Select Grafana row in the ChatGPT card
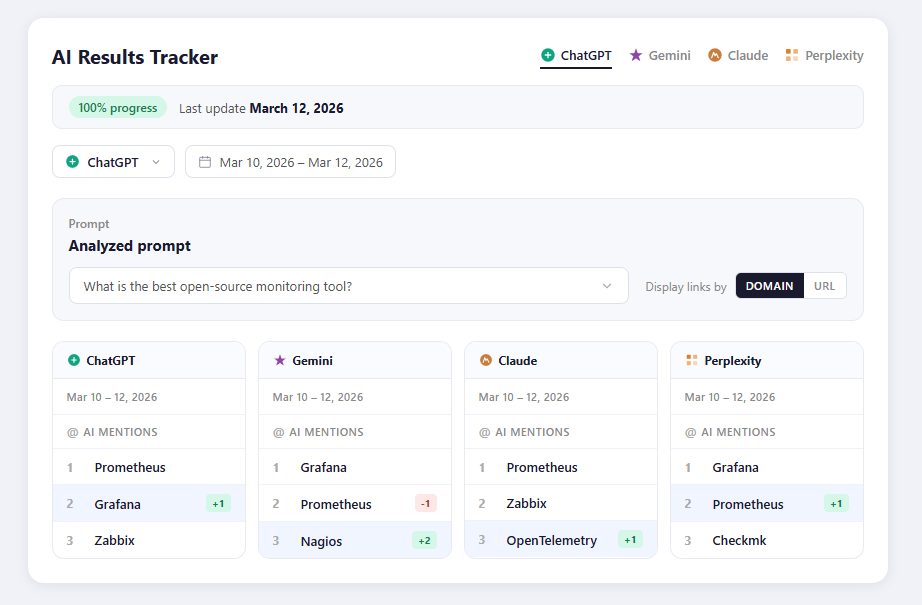Screen dimensions: 922x605 click(x=149, y=503)
